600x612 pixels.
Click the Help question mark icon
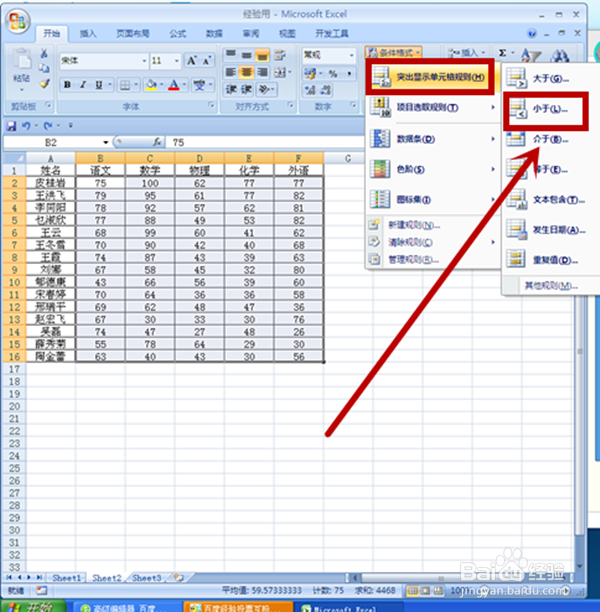click(532, 34)
